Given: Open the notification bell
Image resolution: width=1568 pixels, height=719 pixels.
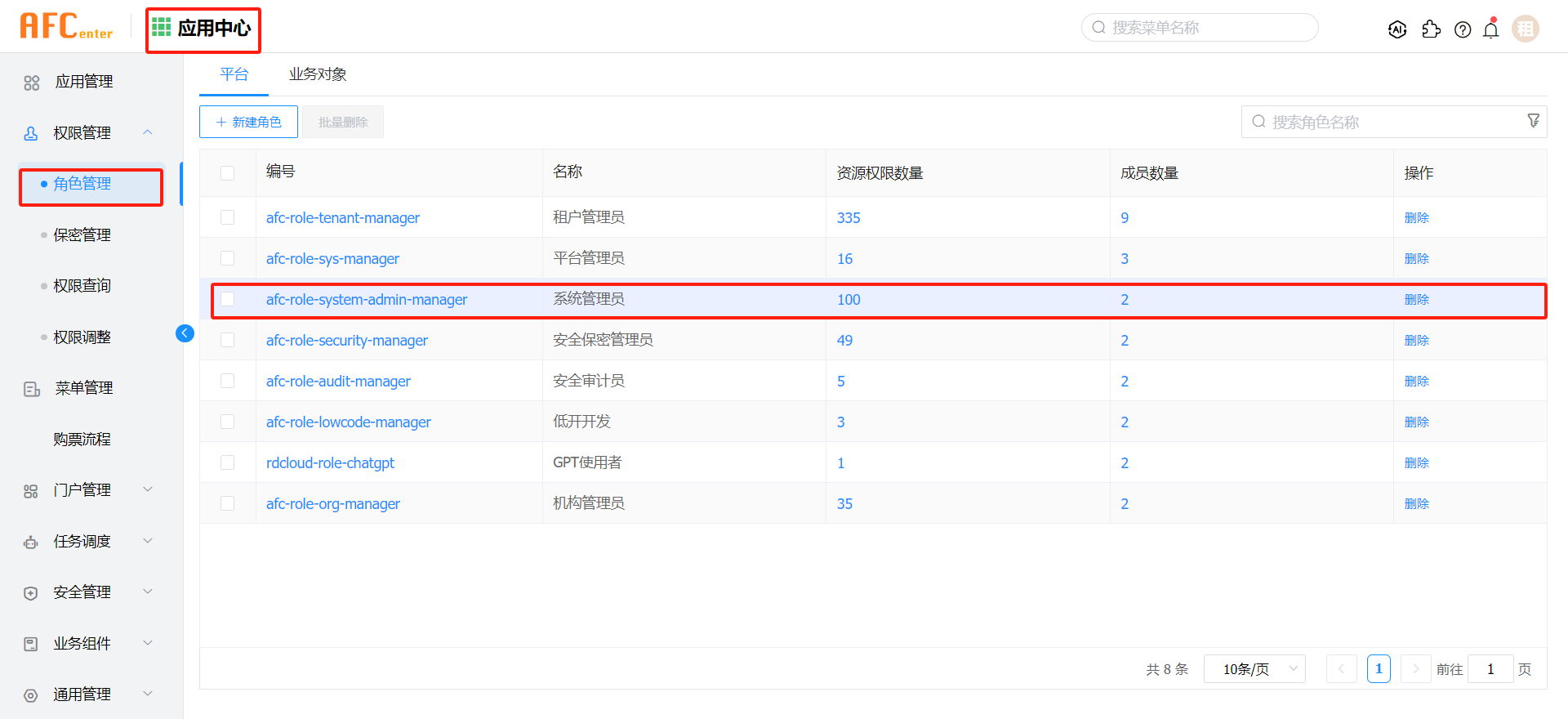Looking at the screenshot, I should coord(1491,29).
